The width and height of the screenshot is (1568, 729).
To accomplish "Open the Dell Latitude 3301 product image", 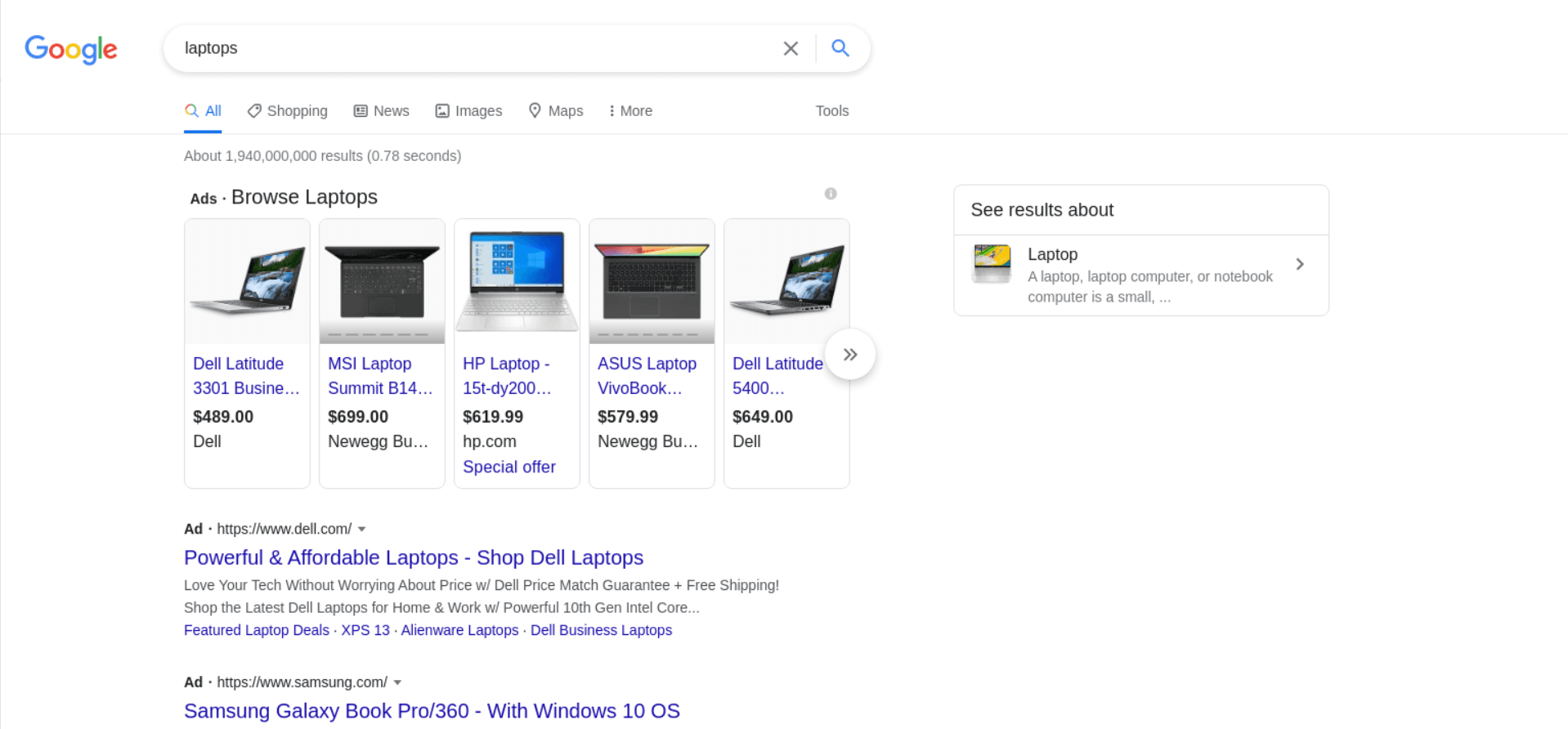I will click(247, 281).
